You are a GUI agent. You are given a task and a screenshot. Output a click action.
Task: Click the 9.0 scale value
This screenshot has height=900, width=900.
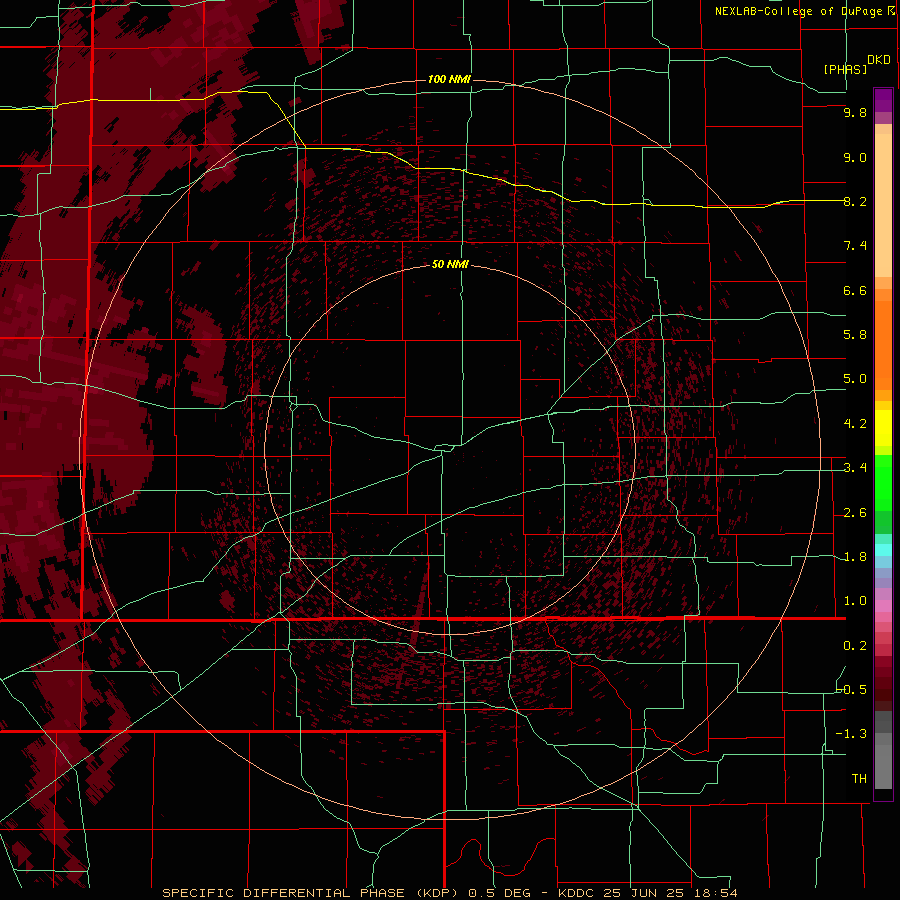click(x=855, y=158)
